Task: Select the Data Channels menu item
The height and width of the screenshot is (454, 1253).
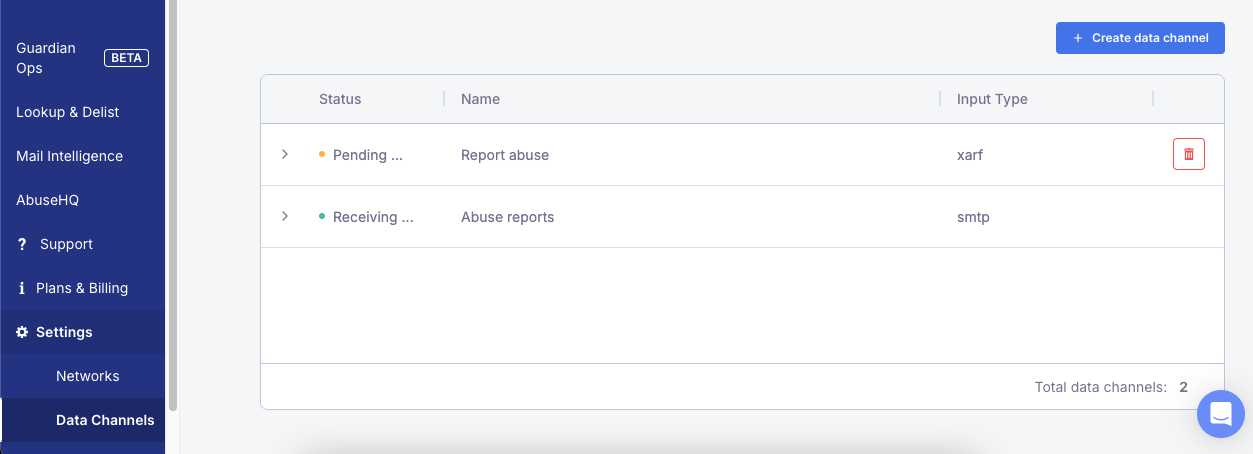Action: click(105, 420)
